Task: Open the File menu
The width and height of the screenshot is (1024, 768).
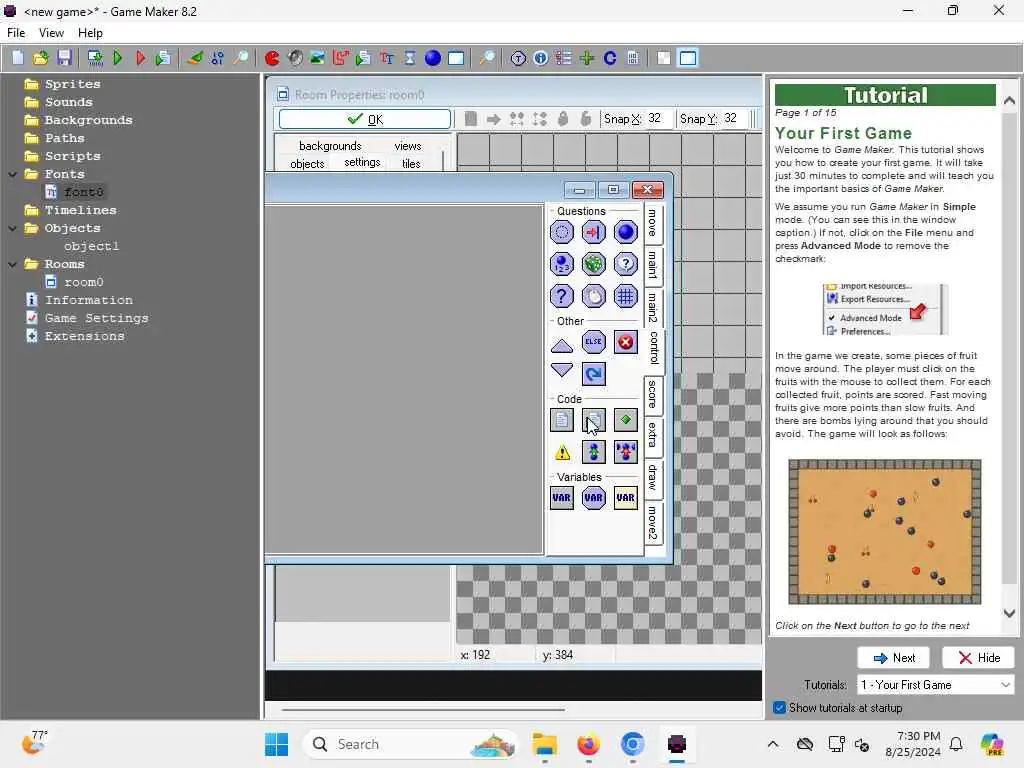Action: point(16,33)
